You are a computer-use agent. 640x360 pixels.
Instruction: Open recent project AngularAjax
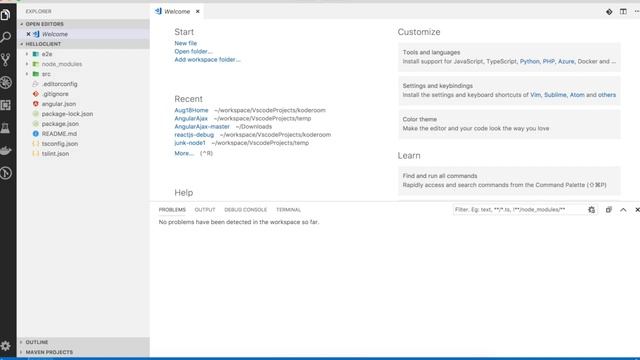click(x=191, y=118)
